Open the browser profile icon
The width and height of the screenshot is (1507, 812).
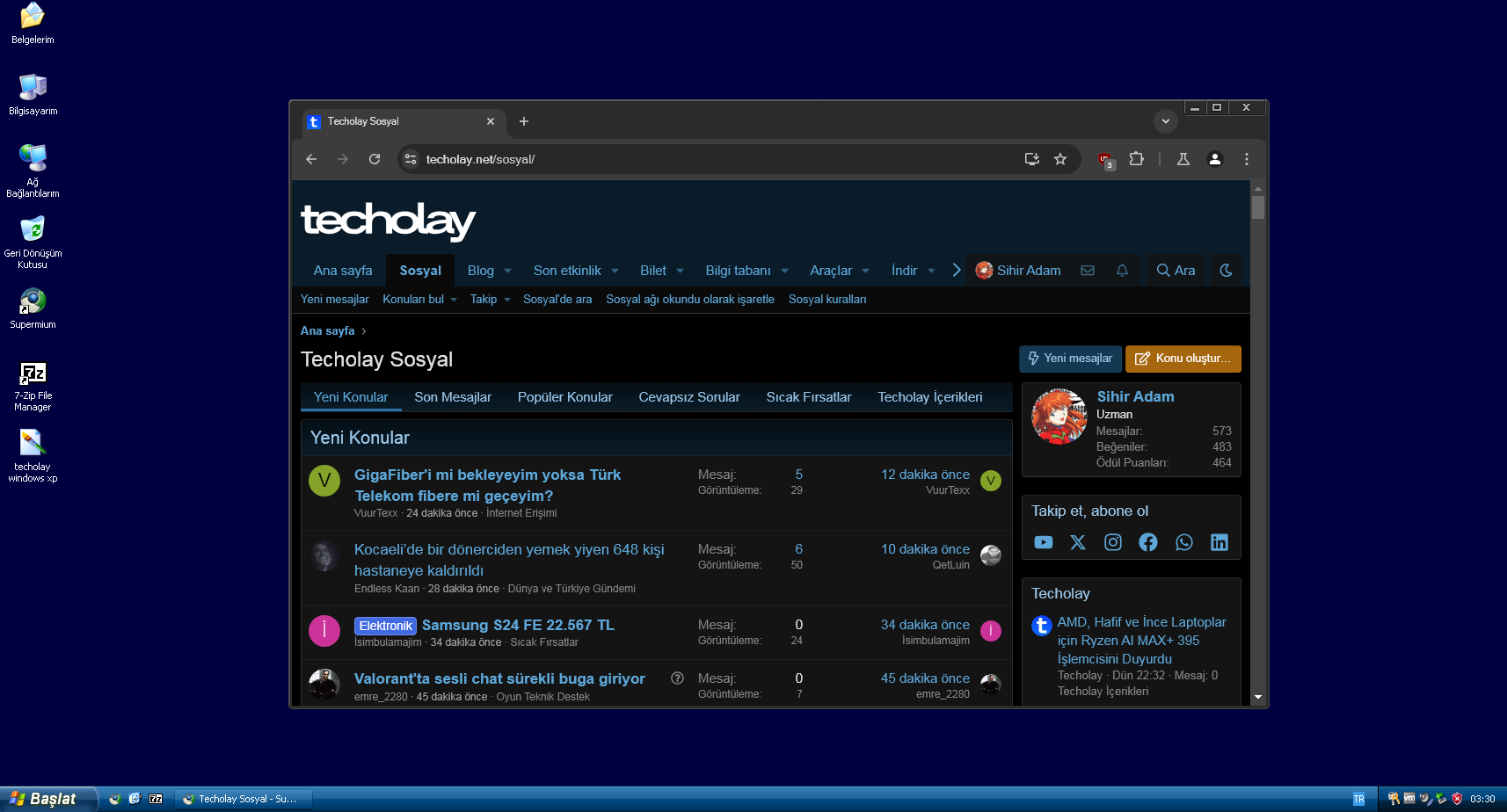[x=1215, y=159]
